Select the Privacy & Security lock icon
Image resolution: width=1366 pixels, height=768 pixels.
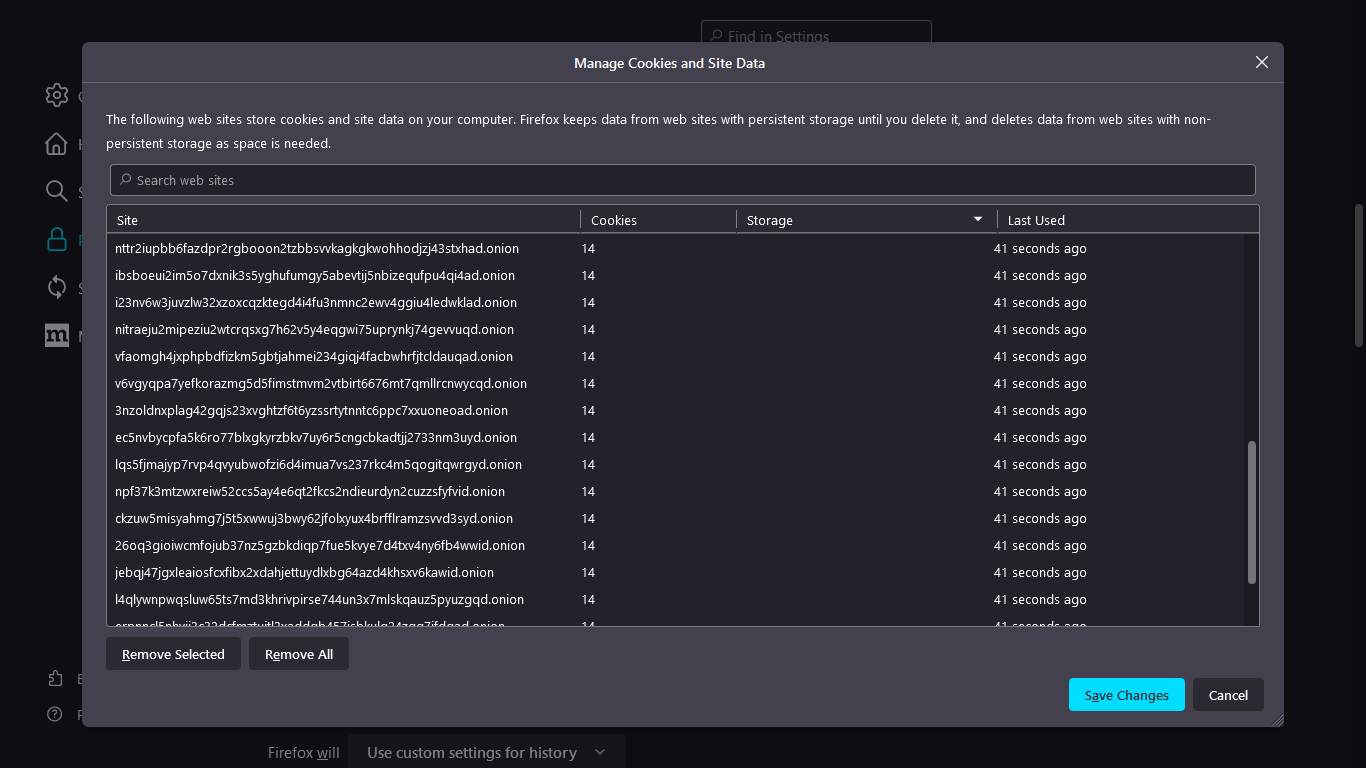tap(57, 239)
